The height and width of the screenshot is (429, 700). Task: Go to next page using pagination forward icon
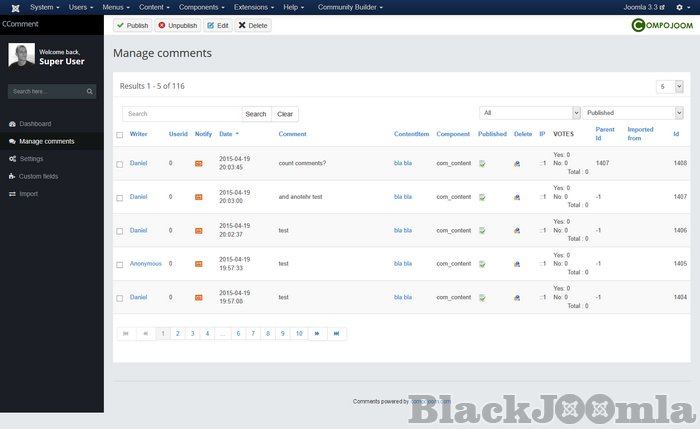[317, 333]
